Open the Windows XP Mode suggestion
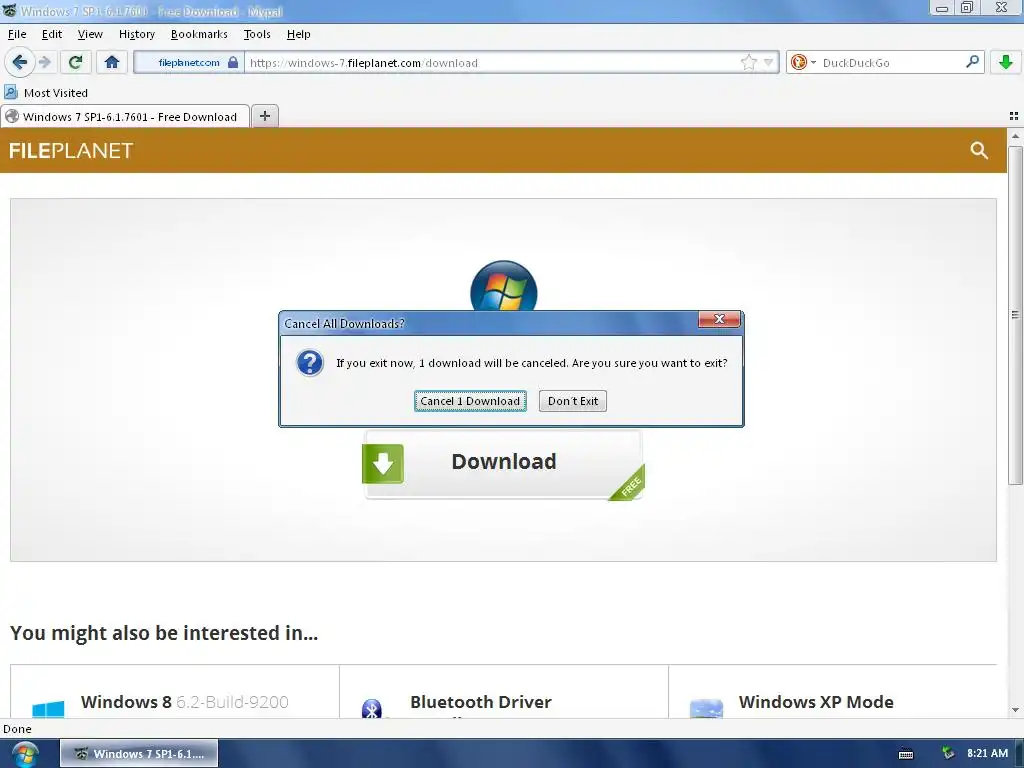The height and width of the screenshot is (768, 1024). (816, 702)
